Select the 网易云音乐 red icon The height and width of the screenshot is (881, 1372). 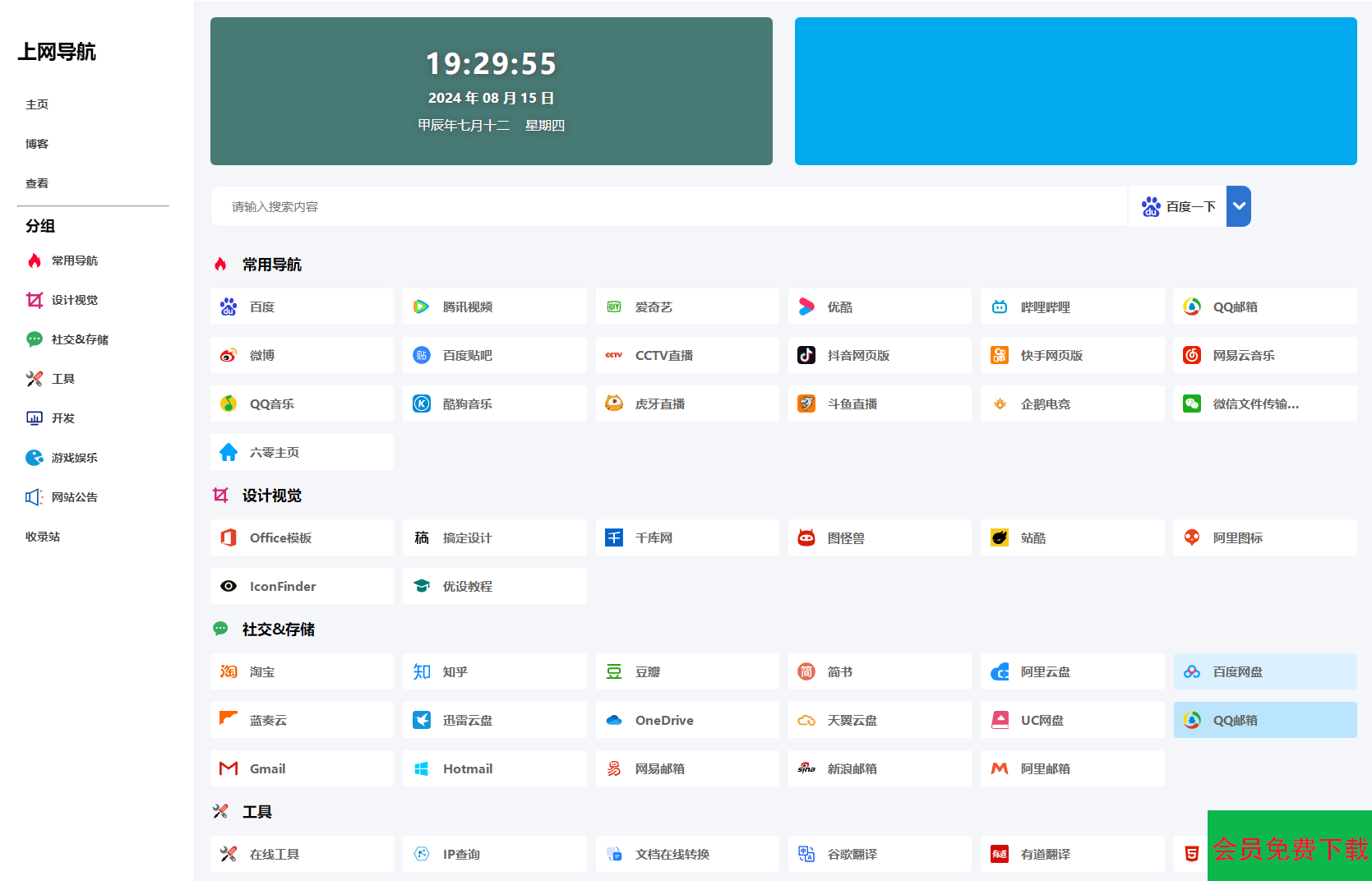(x=1192, y=355)
